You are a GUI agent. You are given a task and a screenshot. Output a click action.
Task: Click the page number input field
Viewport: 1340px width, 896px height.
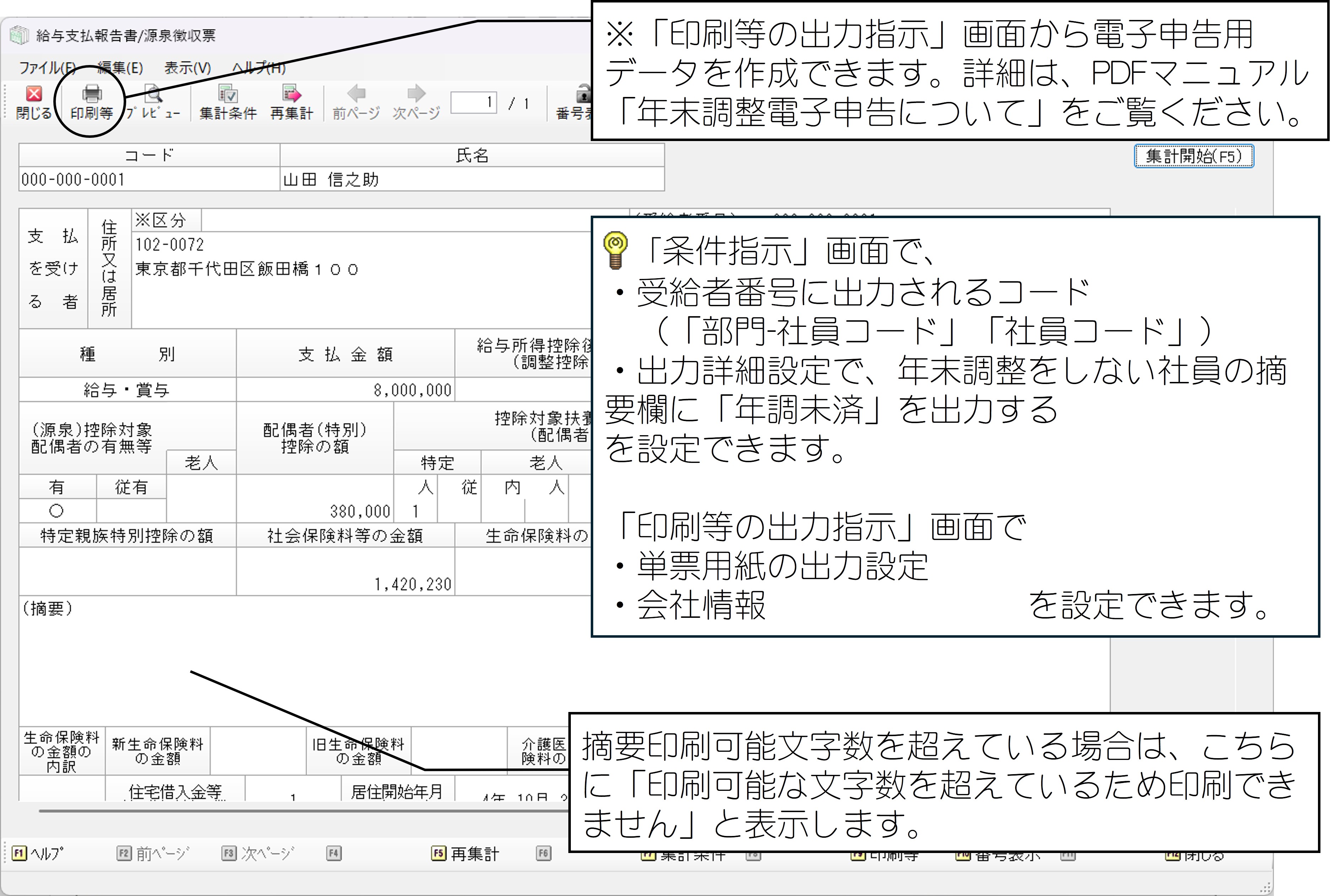pos(473,103)
